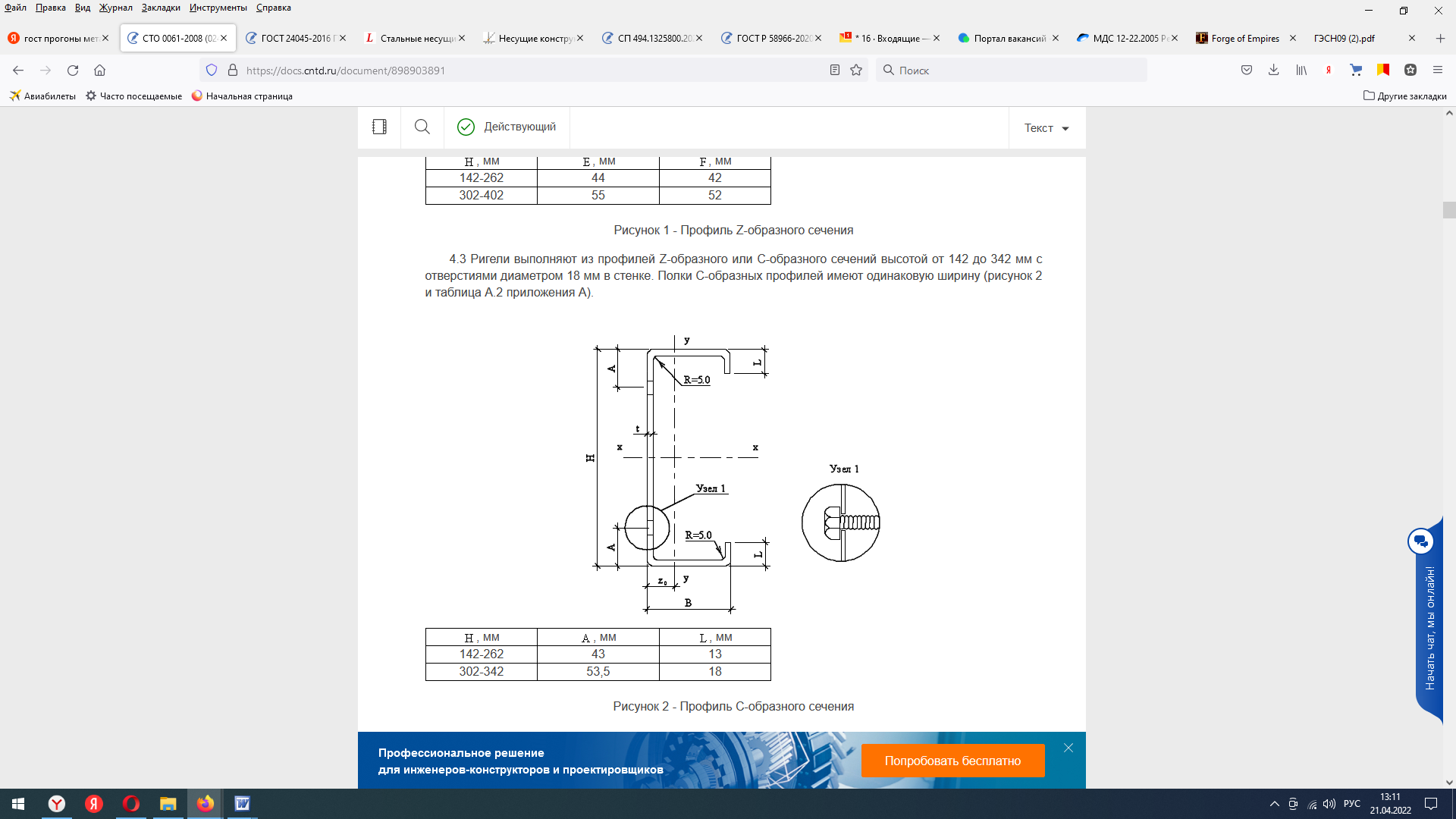Search within the document
1456x819 pixels.
[422, 127]
